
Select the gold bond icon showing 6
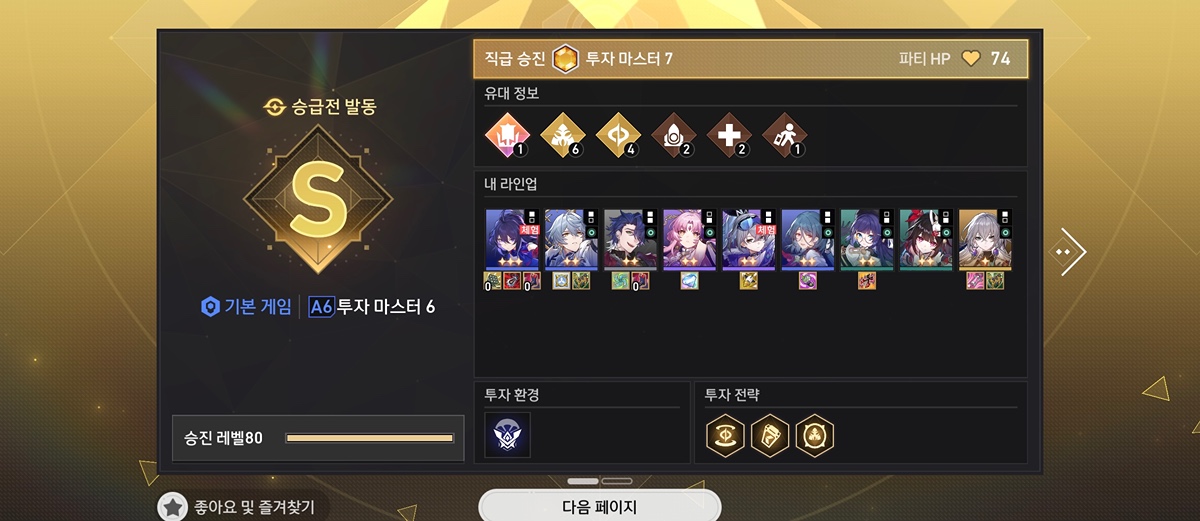(561, 135)
